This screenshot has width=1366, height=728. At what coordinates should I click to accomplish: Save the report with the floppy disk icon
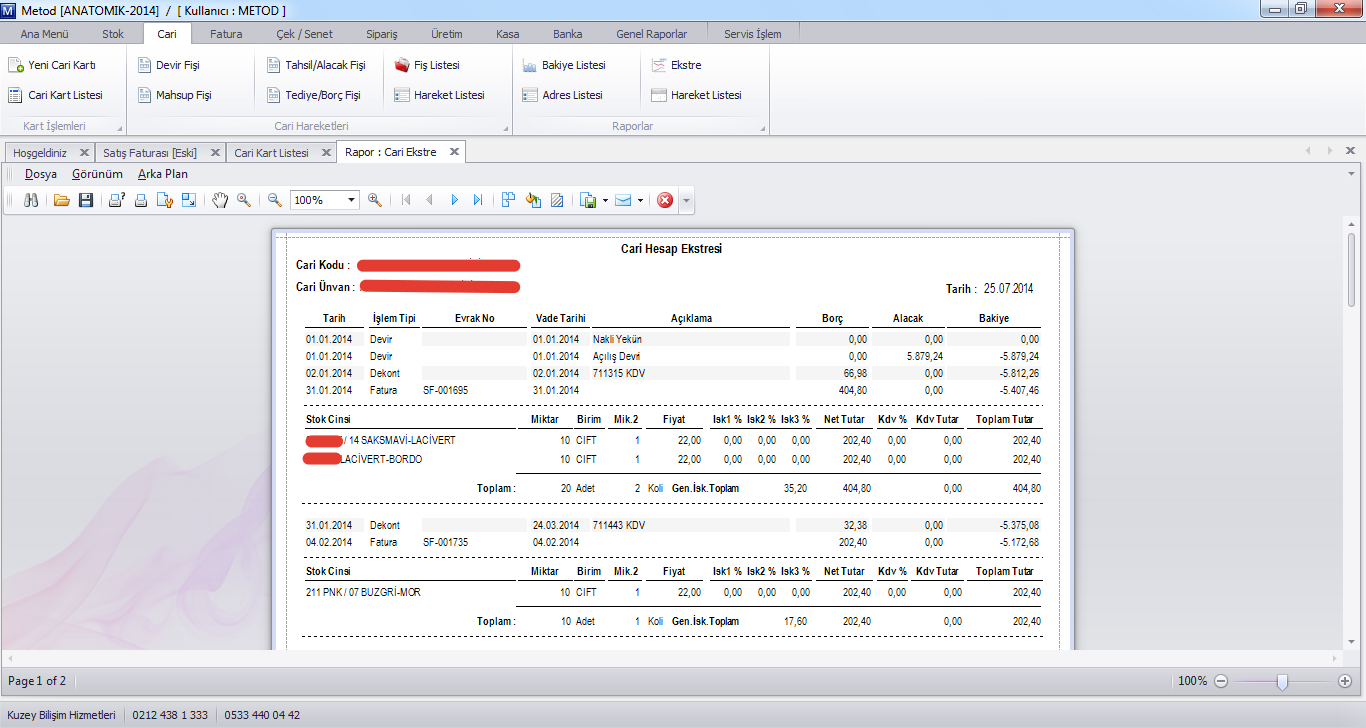[x=86, y=200]
